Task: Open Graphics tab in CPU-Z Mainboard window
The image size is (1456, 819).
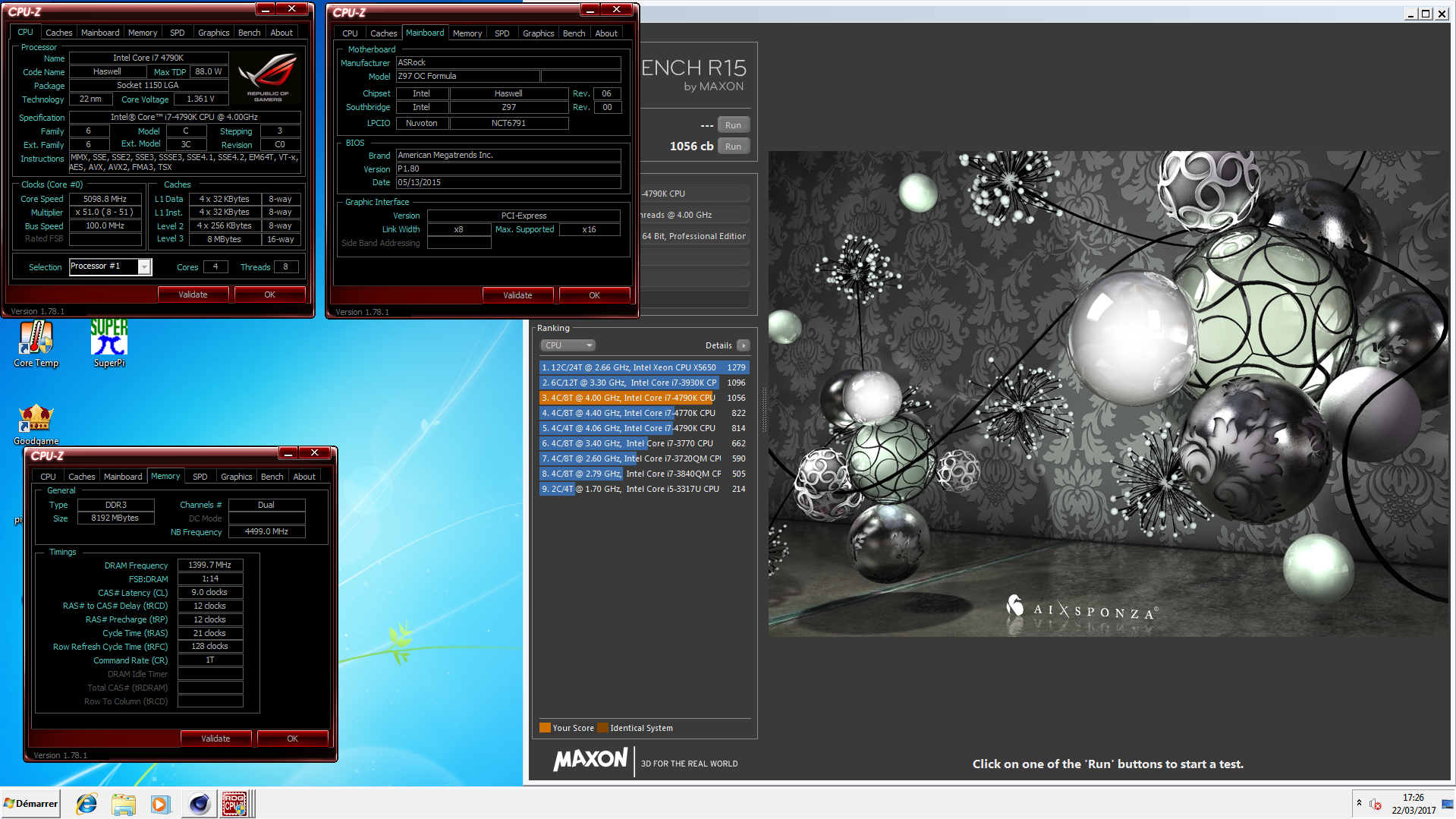Action: (538, 33)
